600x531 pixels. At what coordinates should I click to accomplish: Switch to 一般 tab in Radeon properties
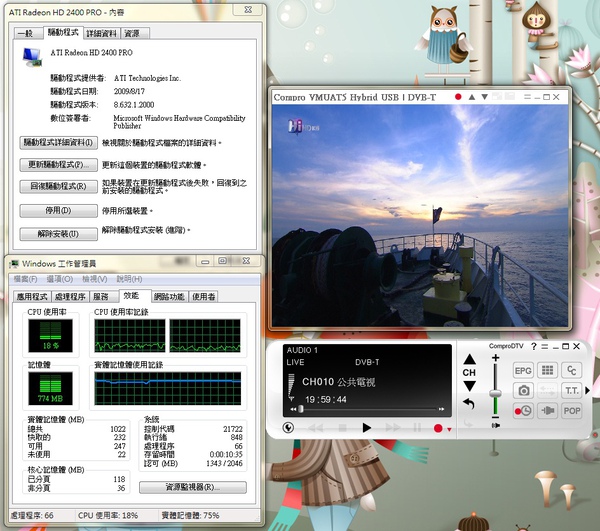point(26,33)
